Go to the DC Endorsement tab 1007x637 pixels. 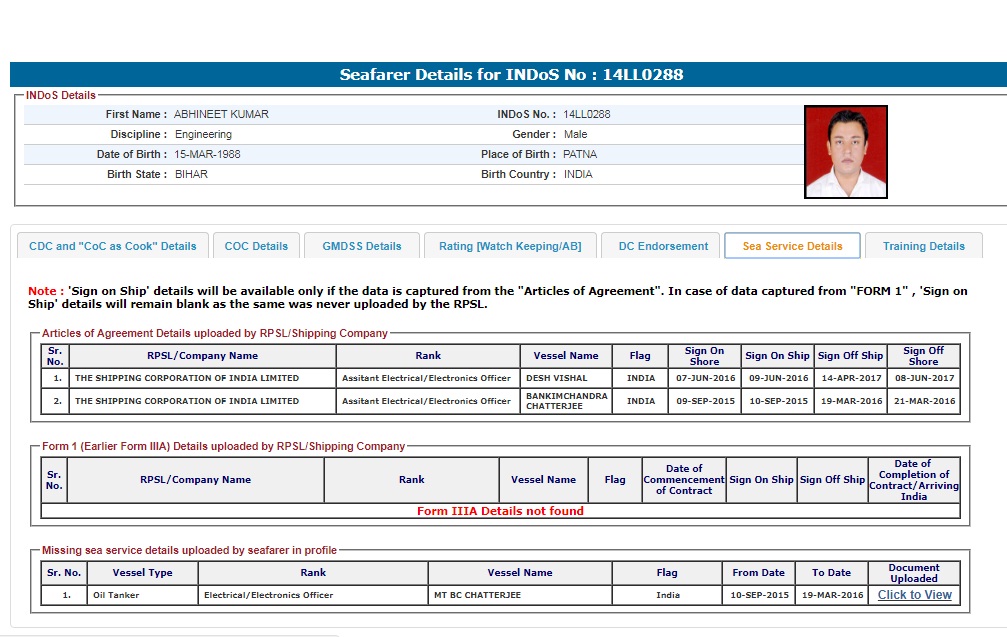(x=663, y=246)
